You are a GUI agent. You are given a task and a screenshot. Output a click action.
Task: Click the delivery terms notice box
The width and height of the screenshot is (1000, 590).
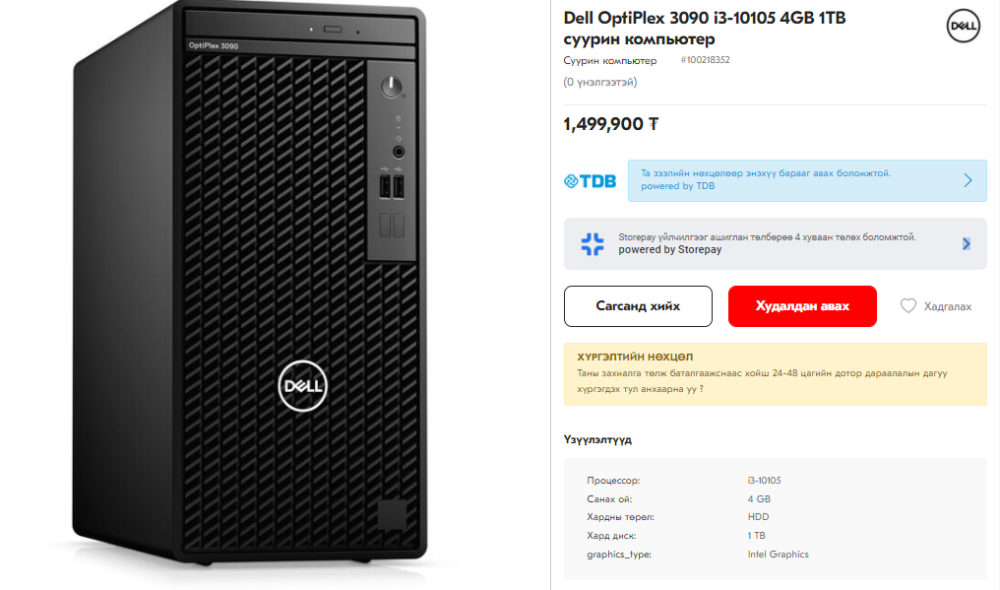pos(775,373)
